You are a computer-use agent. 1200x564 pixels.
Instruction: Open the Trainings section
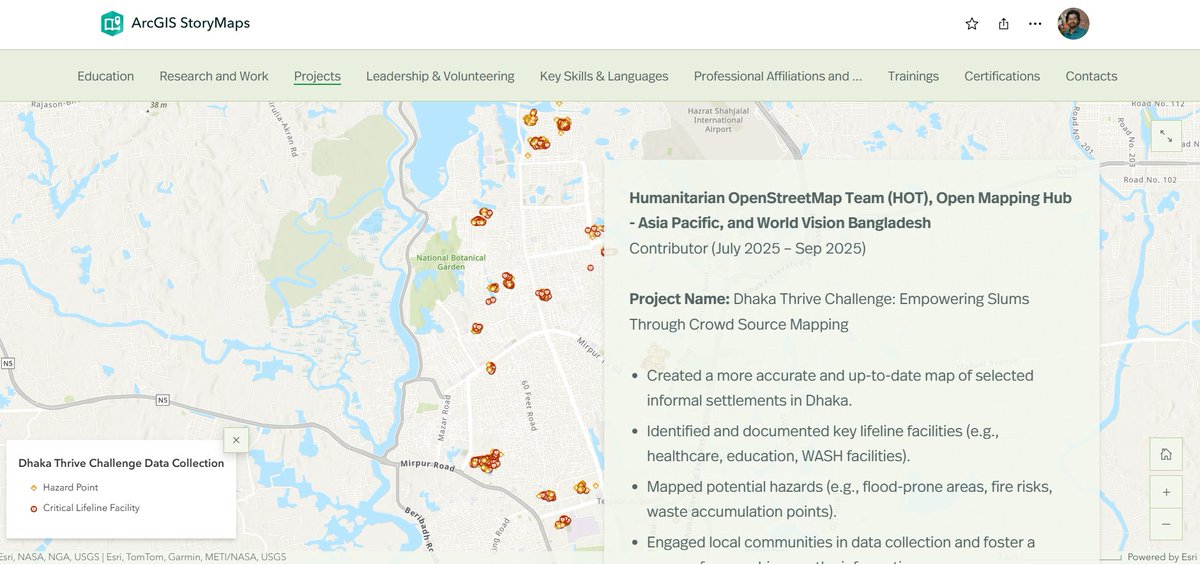tap(913, 76)
